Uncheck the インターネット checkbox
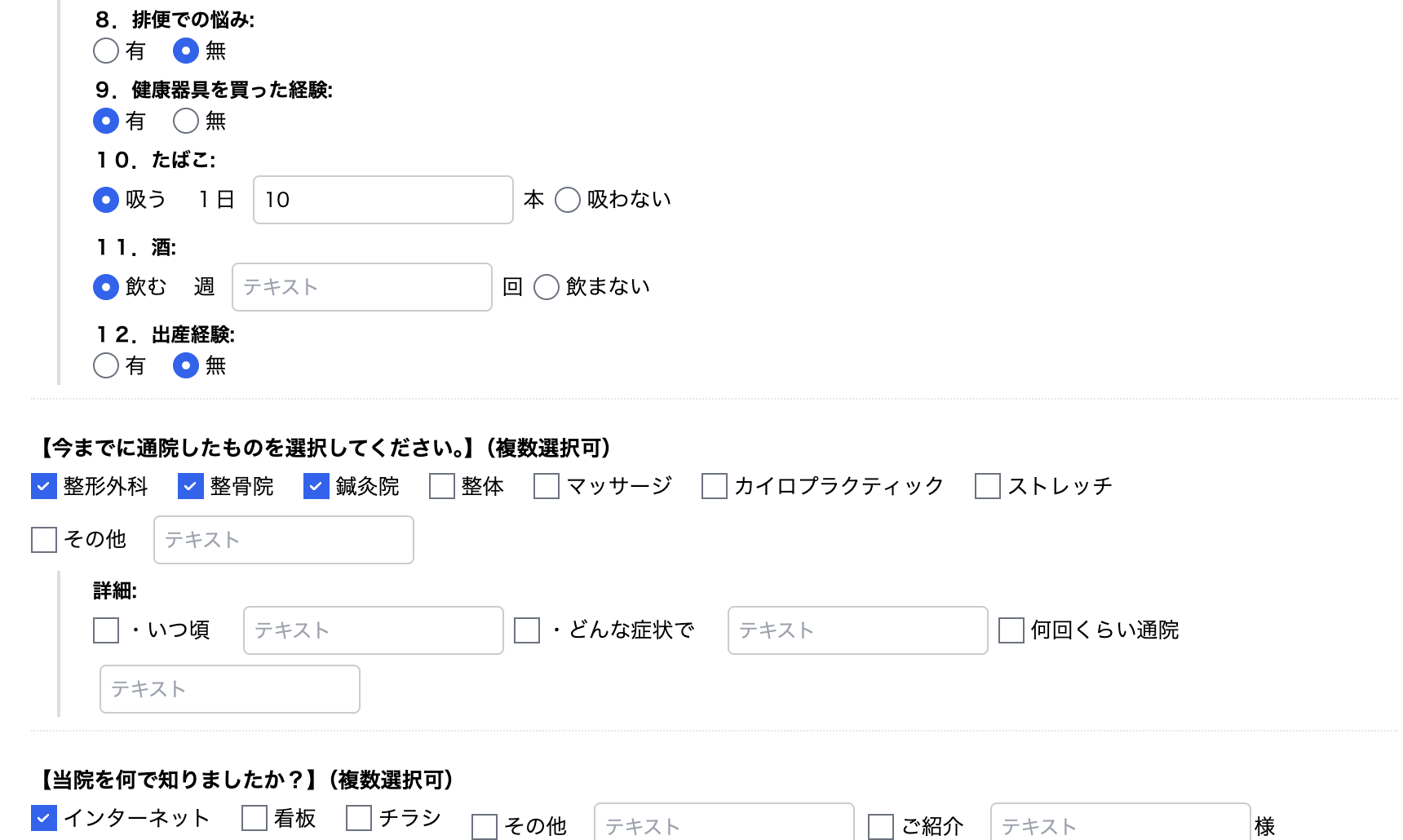1403x840 pixels. coord(44,817)
